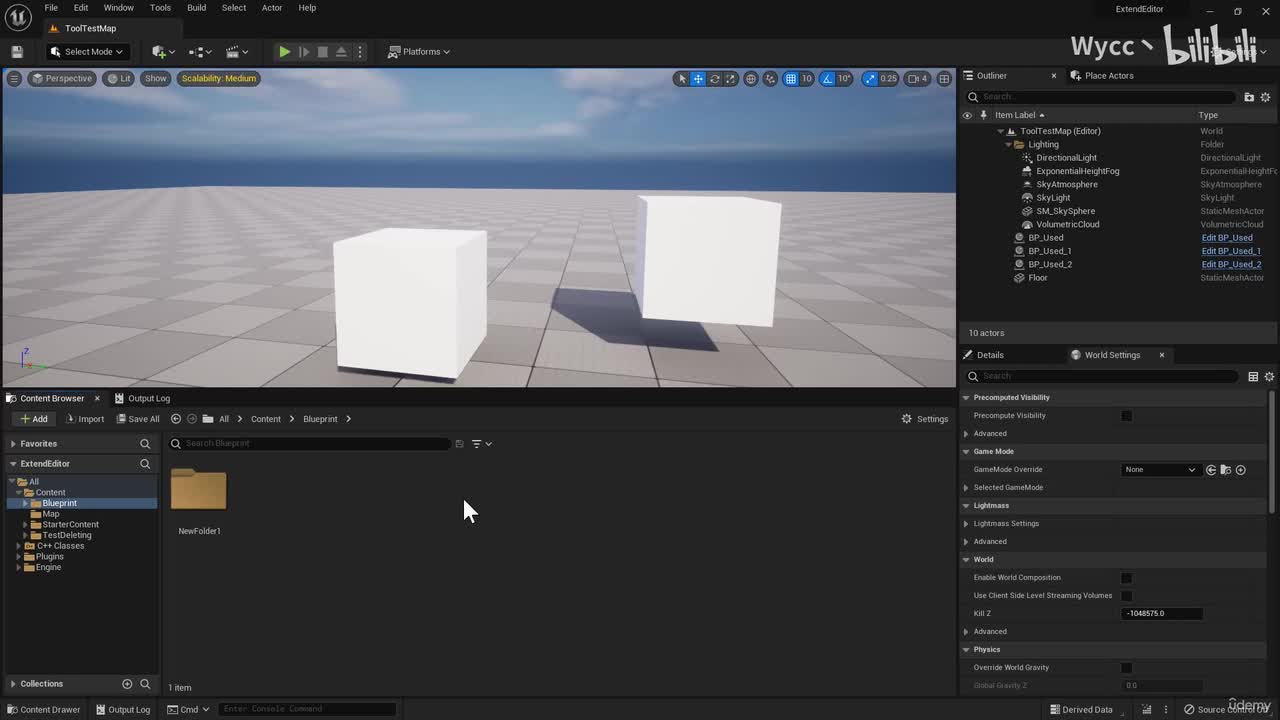Open the NewFolder1 folder thumbnail
The image size is (1280, 720).
pyautogui.click(x=199, y=490)
